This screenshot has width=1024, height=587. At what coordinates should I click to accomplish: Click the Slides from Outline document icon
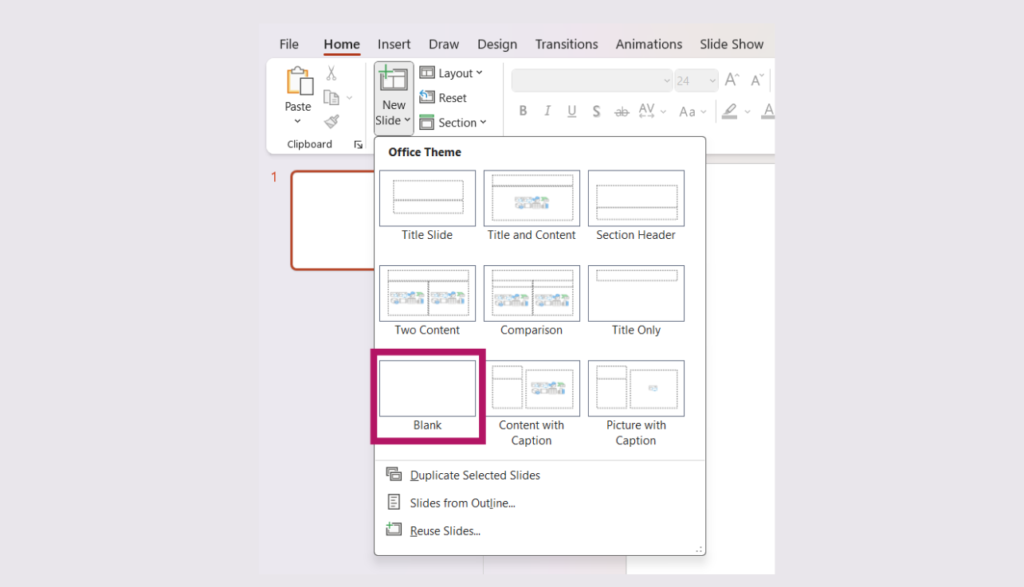tap(394, 501)
